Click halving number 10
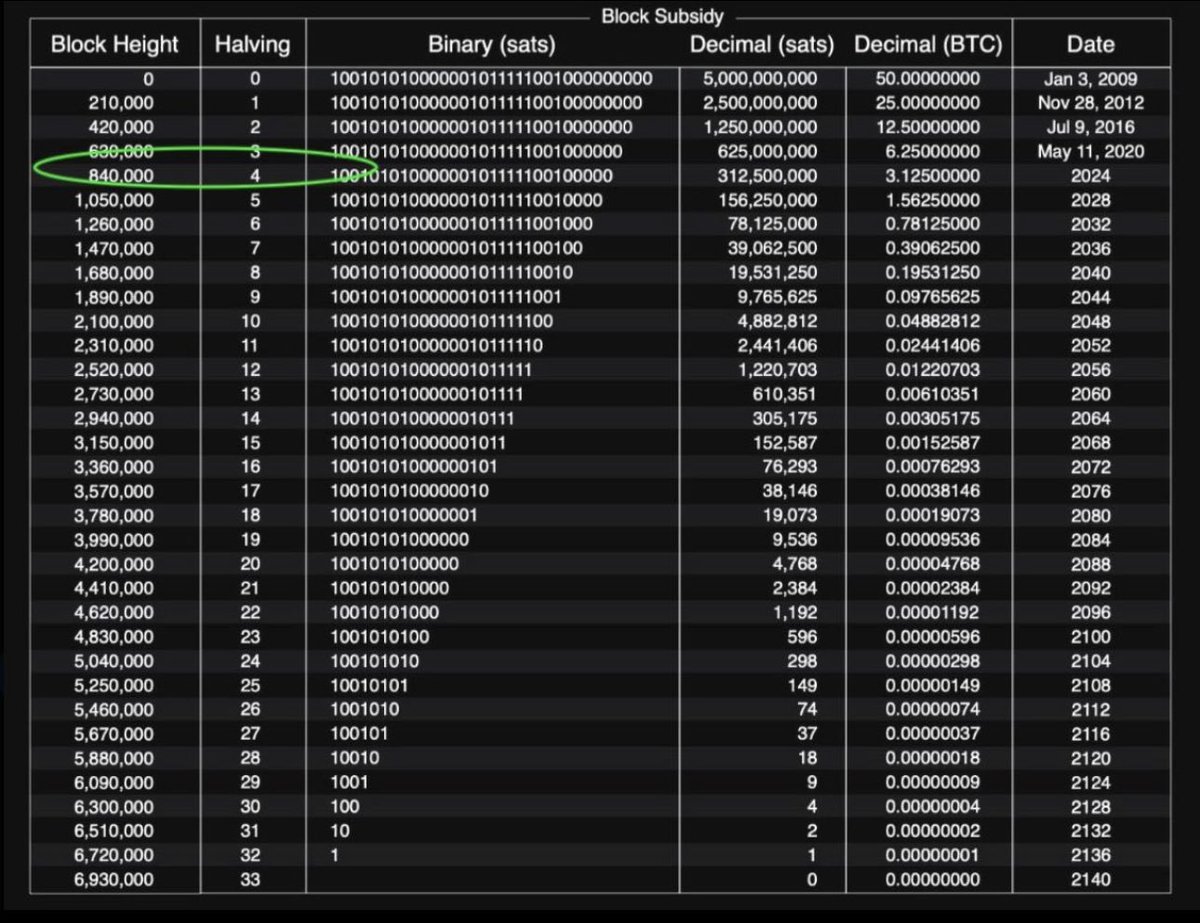 pos(251,322)
